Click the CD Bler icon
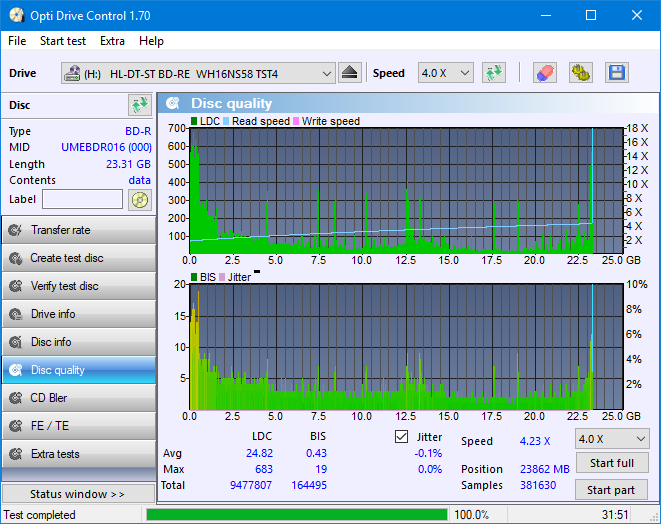661x524 pixels. click(16, 398)
